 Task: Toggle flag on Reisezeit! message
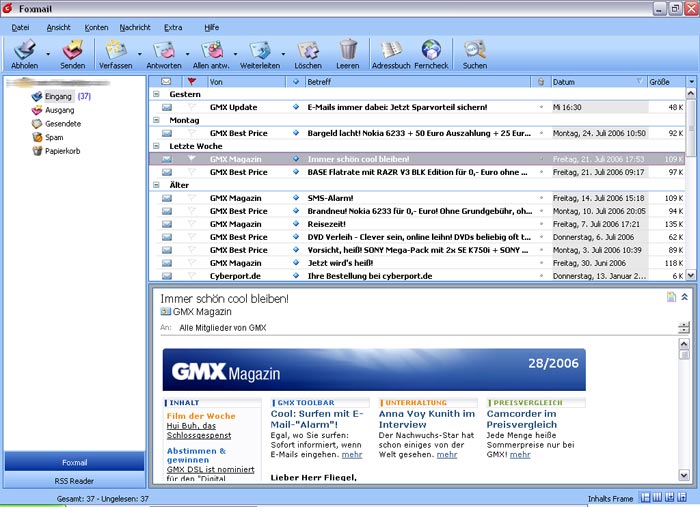click(192, 224)
